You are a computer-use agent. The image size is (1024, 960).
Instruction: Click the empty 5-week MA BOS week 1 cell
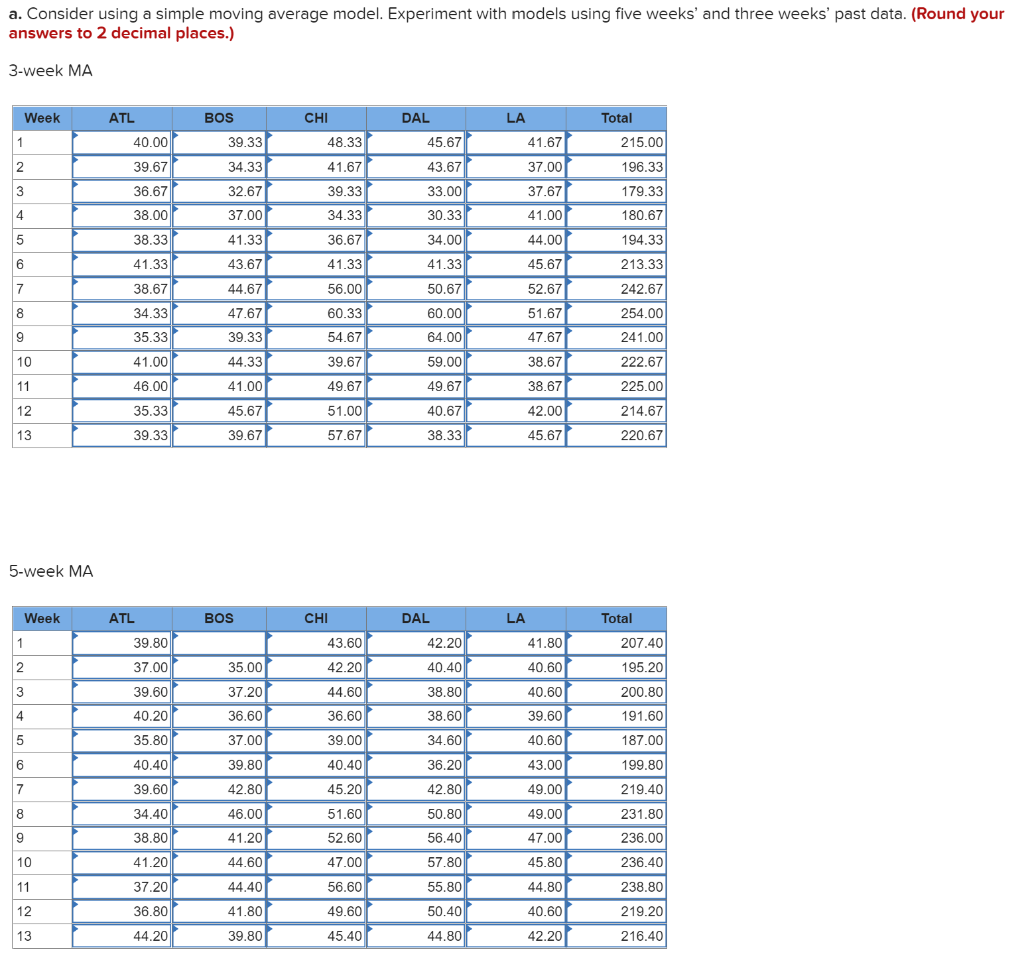219,643
